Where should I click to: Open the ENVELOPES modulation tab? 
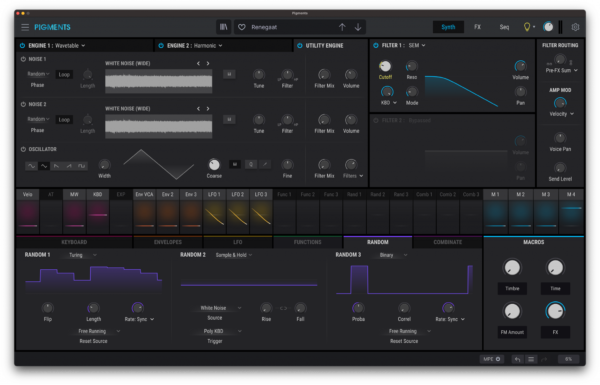tap(168, 242)
